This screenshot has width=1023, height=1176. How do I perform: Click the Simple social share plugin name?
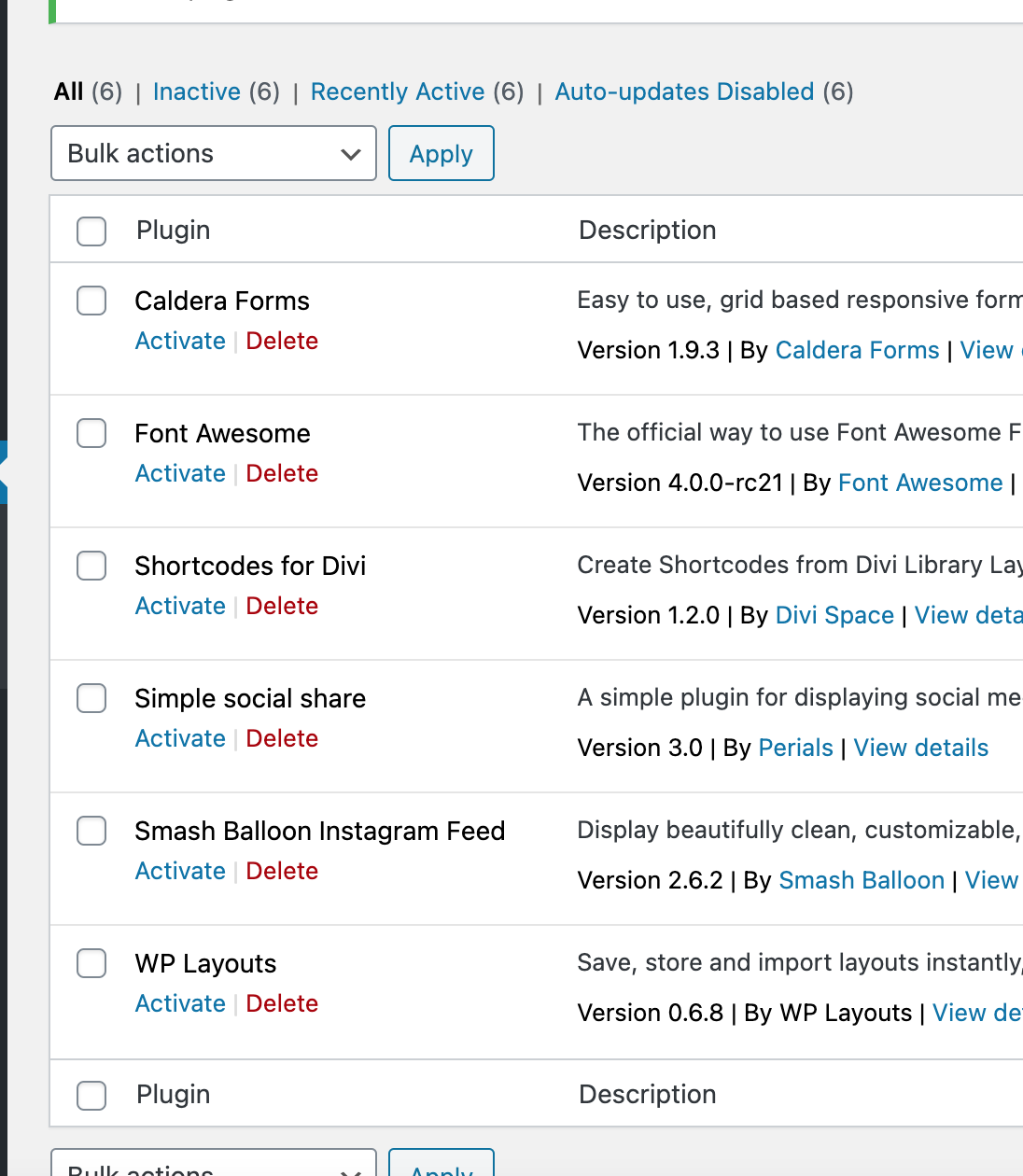[250, 698]
